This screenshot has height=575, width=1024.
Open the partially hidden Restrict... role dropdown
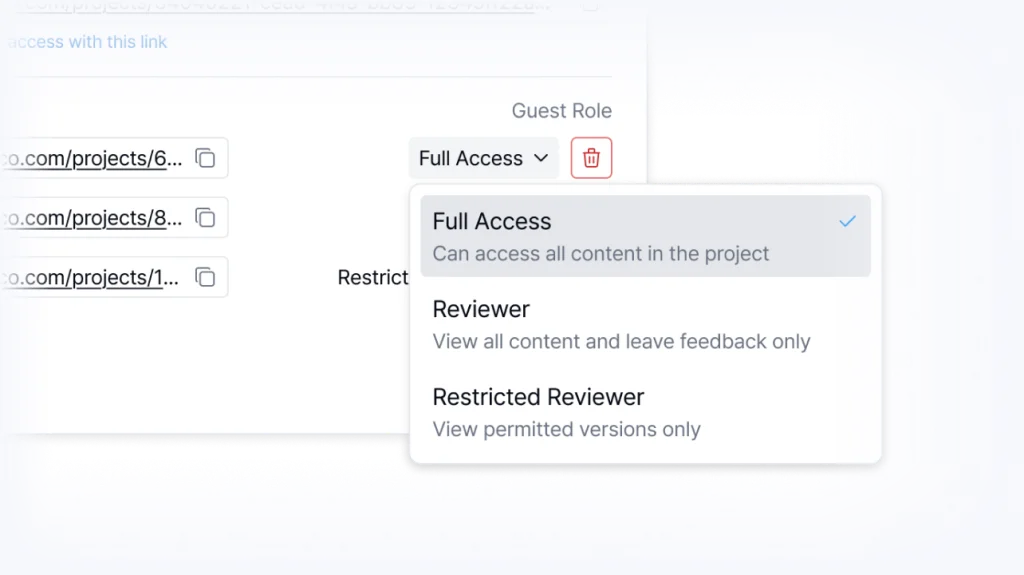[373, 277]
